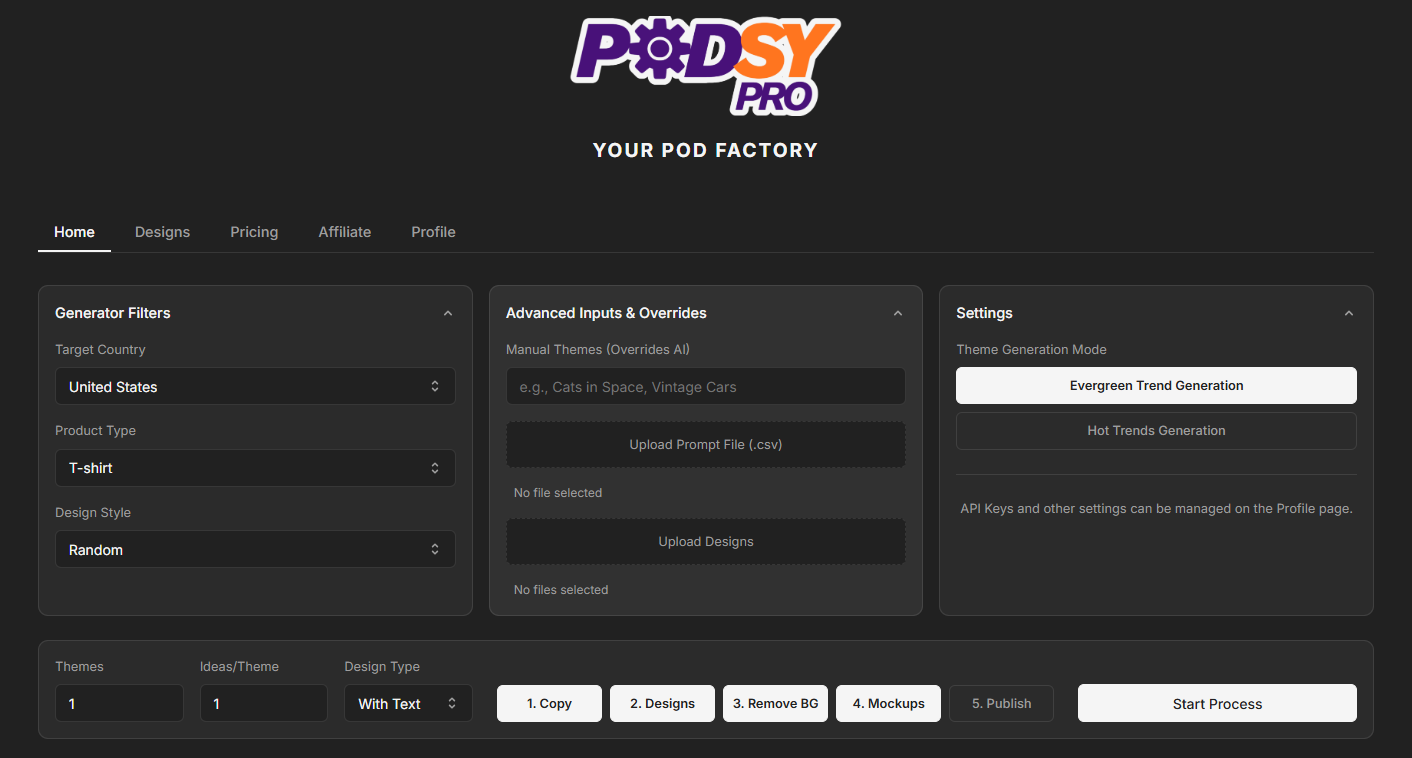Image resolution: width=1412 pixels, height=758 pixels.
Task: Click the Upload Prompt File button
Action: 705,444
